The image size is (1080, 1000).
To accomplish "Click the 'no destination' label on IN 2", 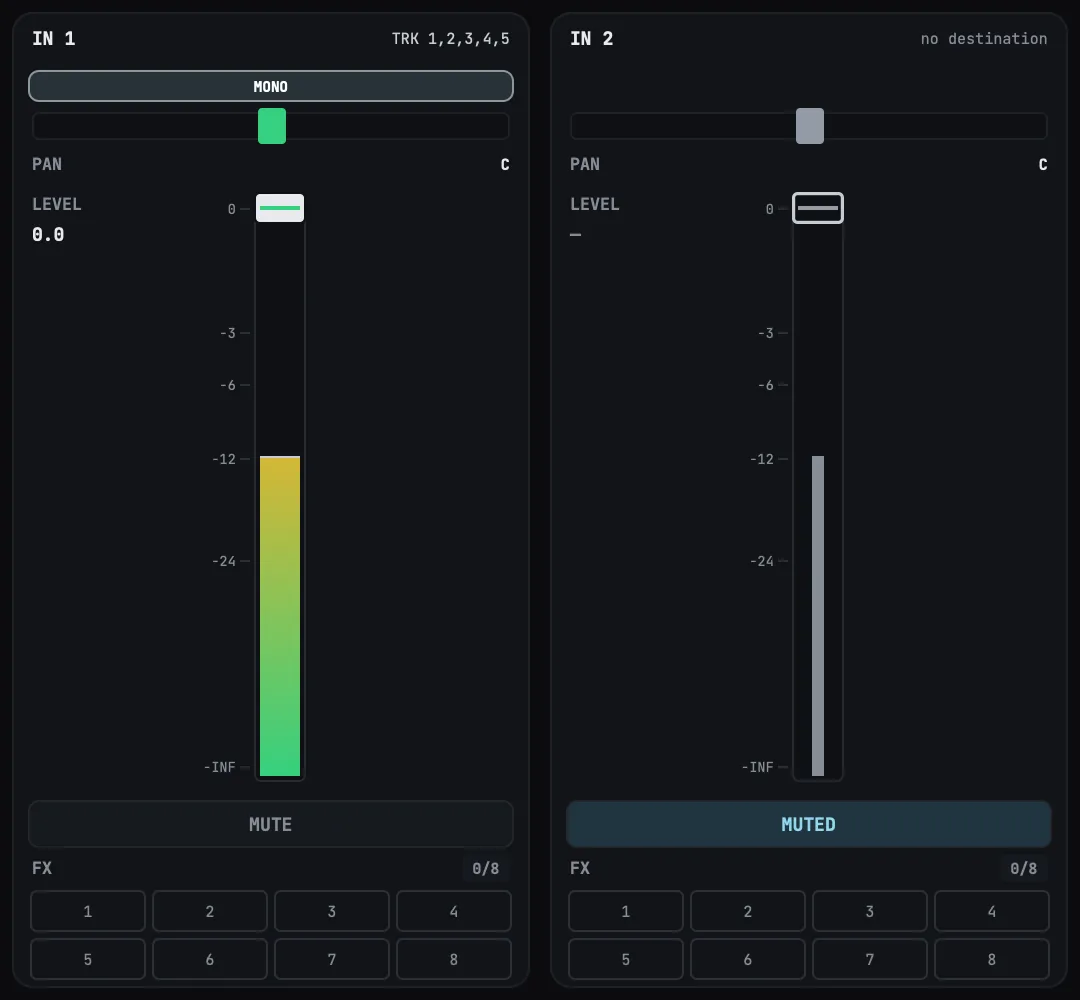I will 984,39.
